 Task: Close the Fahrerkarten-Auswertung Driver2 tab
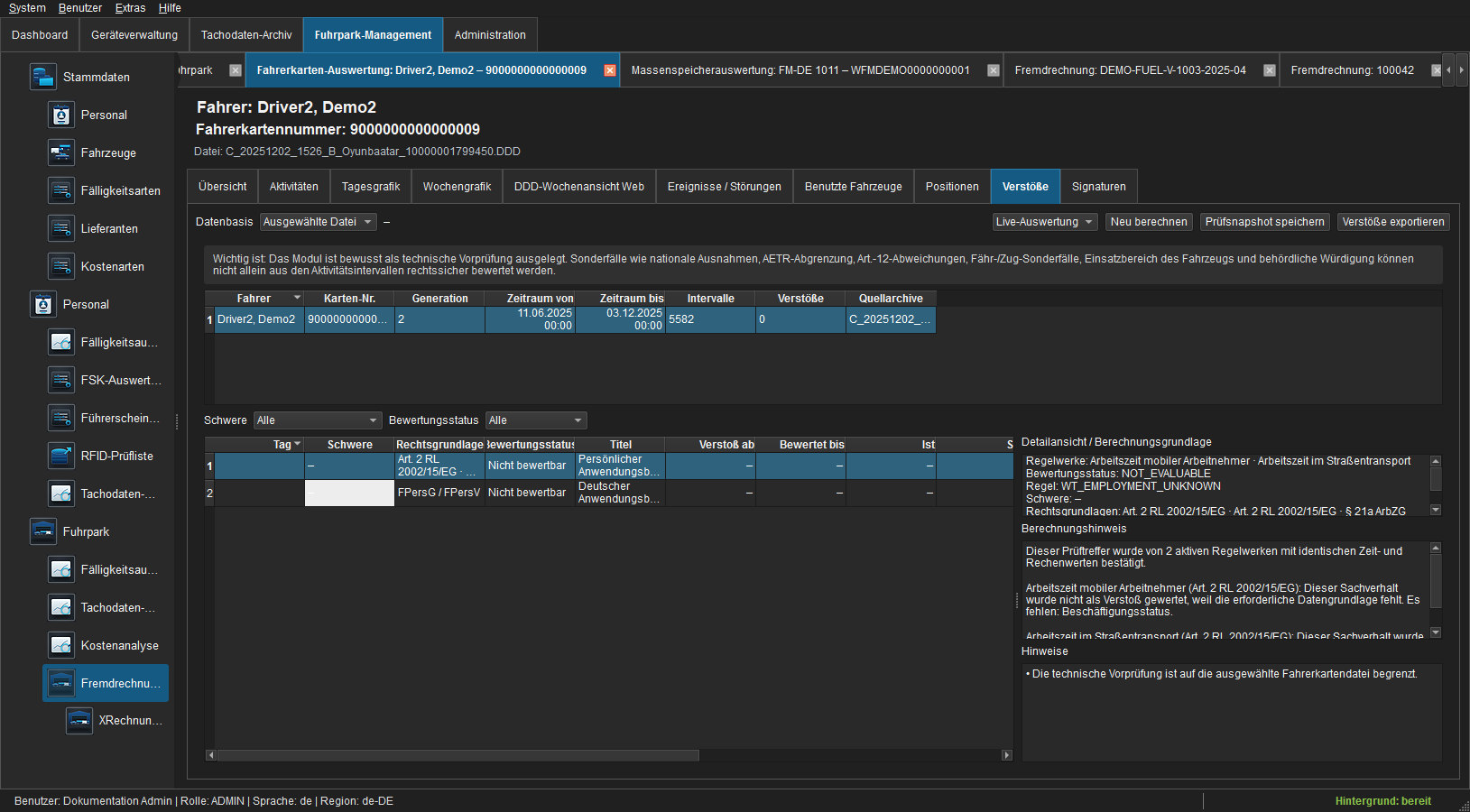coord(610,70)
